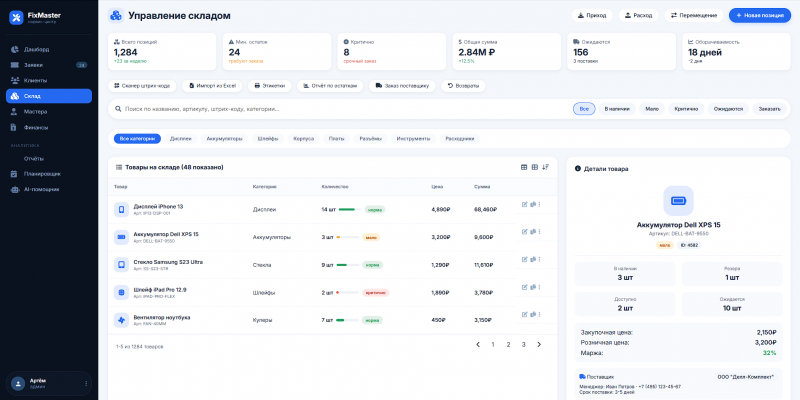Open Клиенты via its people icon
The width and height of the screenshot is (800, 400).
coord(15,81)
